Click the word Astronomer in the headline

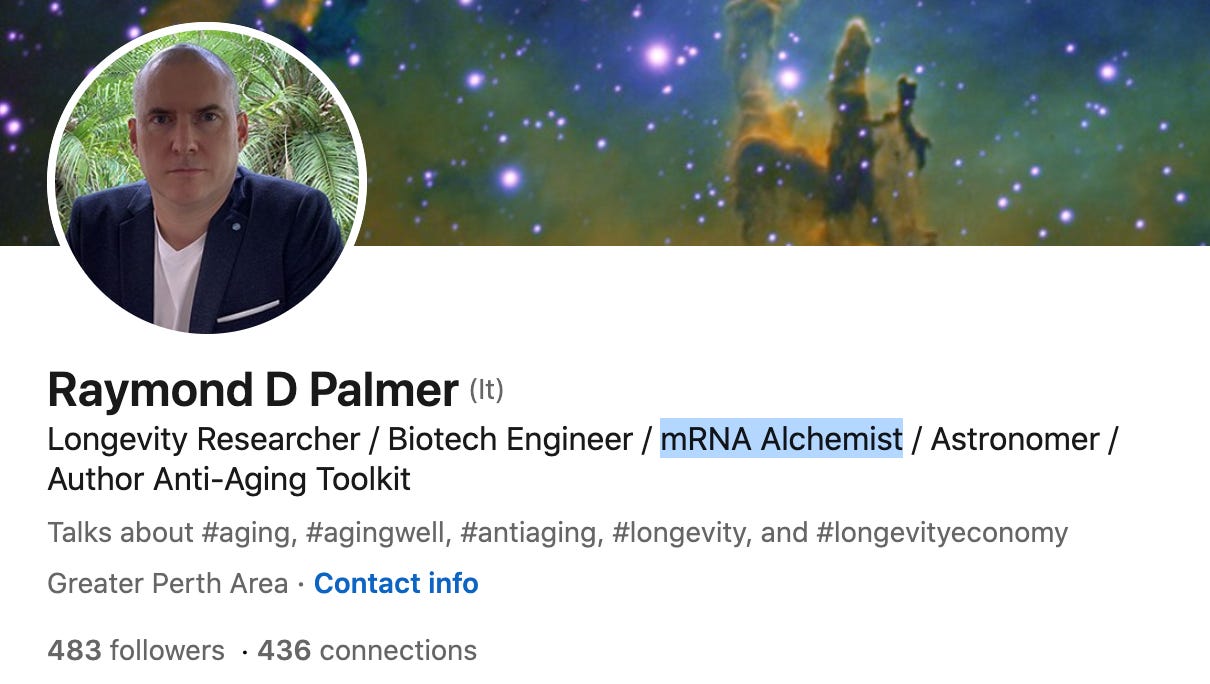click(1015, 439)
